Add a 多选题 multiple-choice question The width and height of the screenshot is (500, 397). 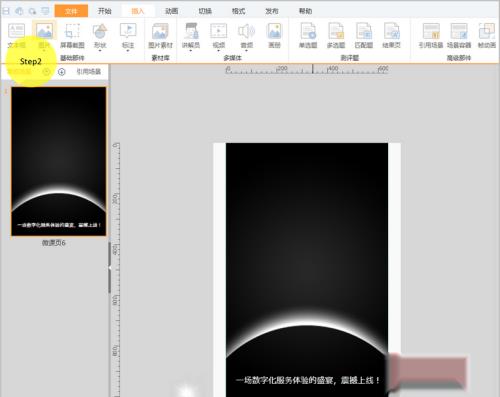click(336, 35)
